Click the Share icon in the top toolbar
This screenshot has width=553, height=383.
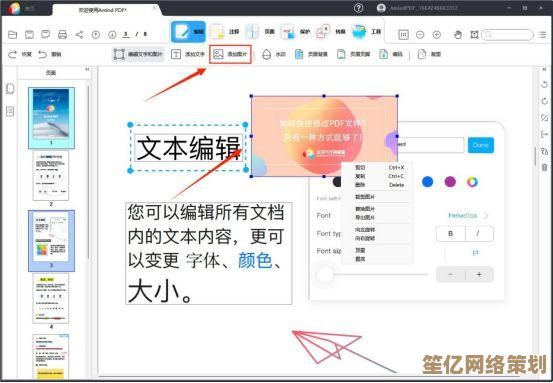(x=79, y=35)
